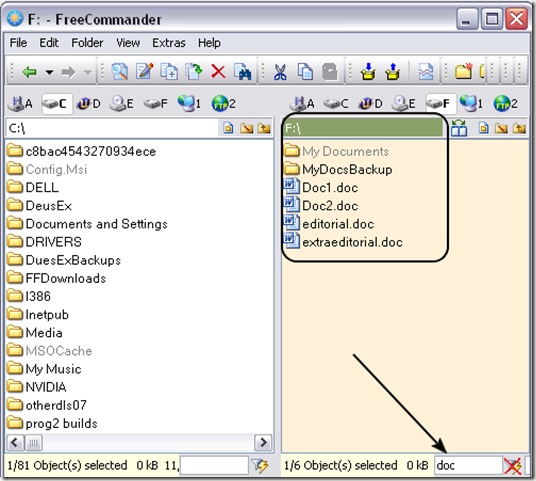Screen dimensions: 536x481
Task: Select the My Music folder
Action: tap(44, 369)
